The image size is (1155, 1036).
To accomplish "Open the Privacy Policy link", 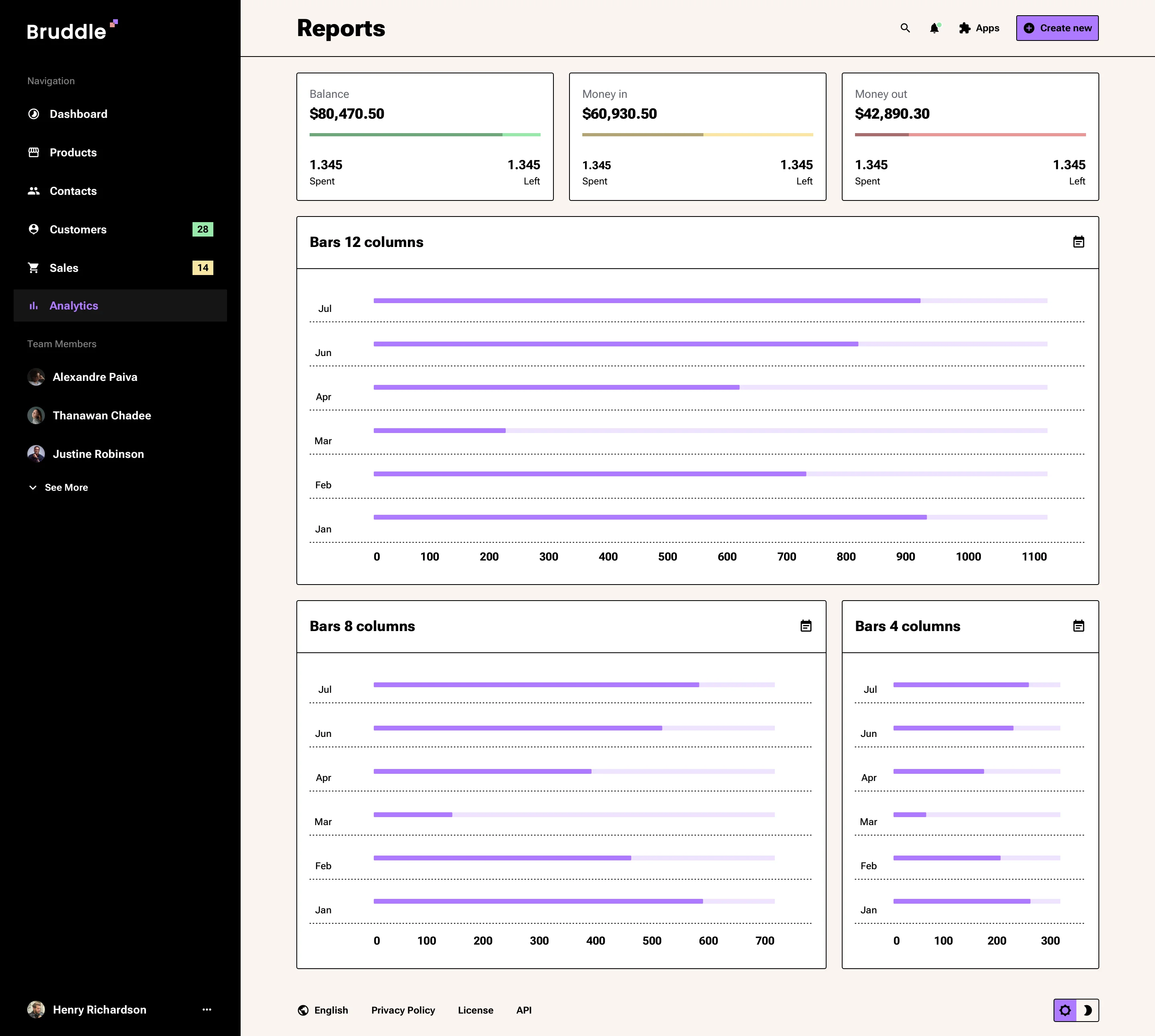I will click(403, 1010).
